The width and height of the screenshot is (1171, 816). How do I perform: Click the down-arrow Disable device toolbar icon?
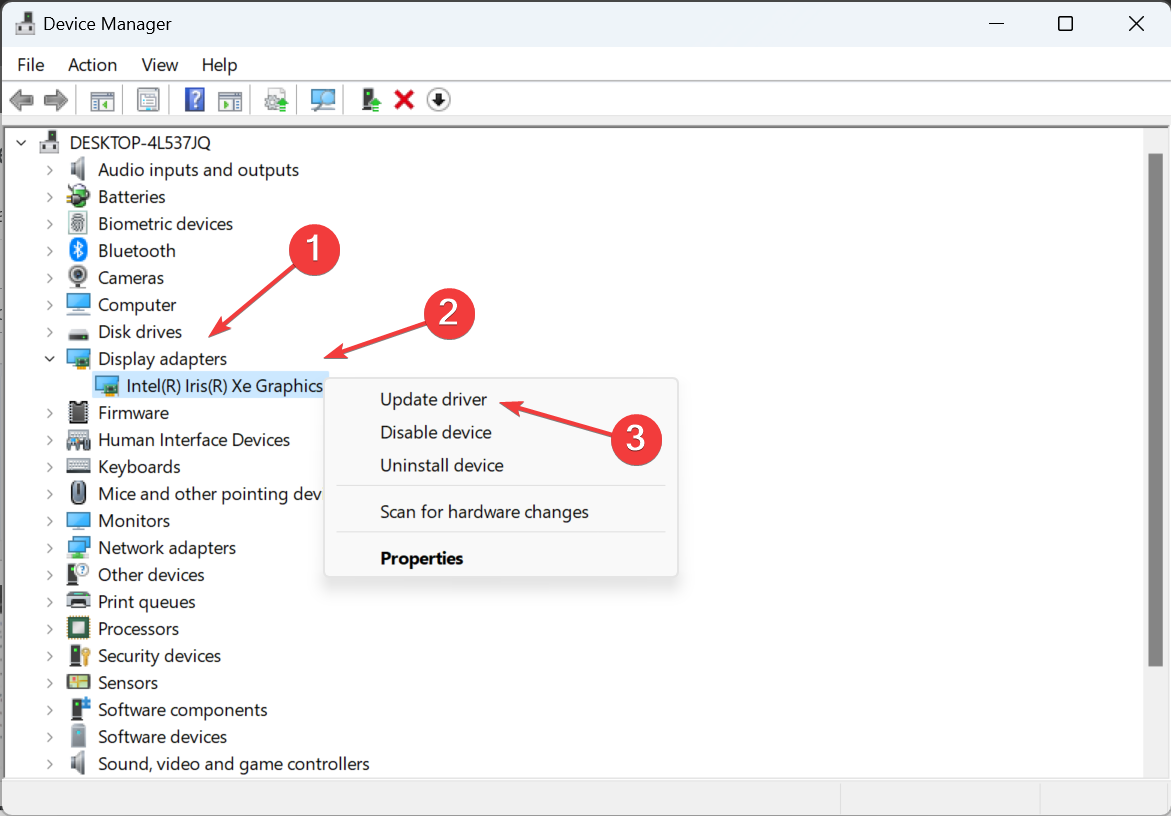click(438, 100)
